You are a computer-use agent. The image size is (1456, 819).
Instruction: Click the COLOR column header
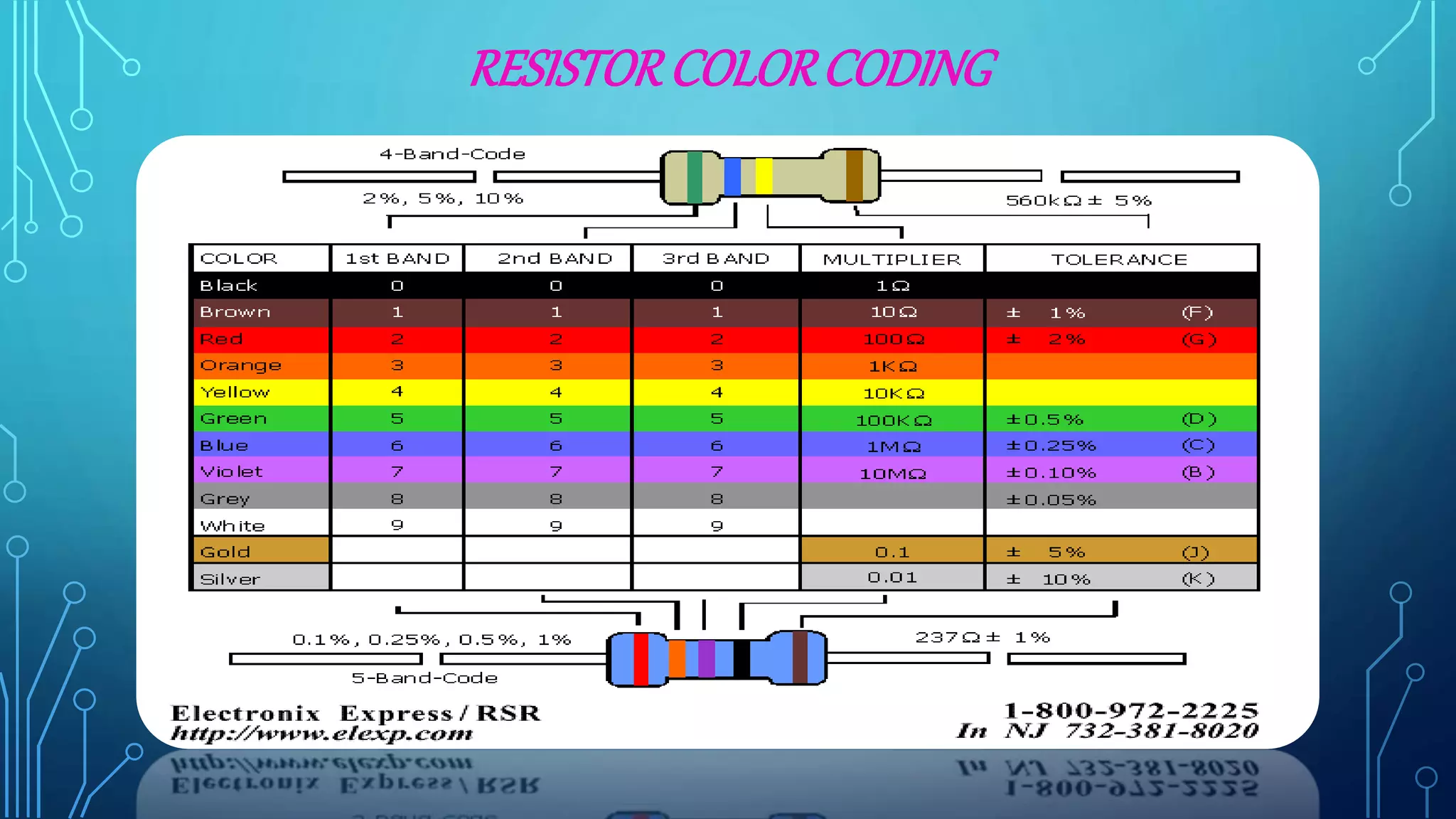point(239,259)
